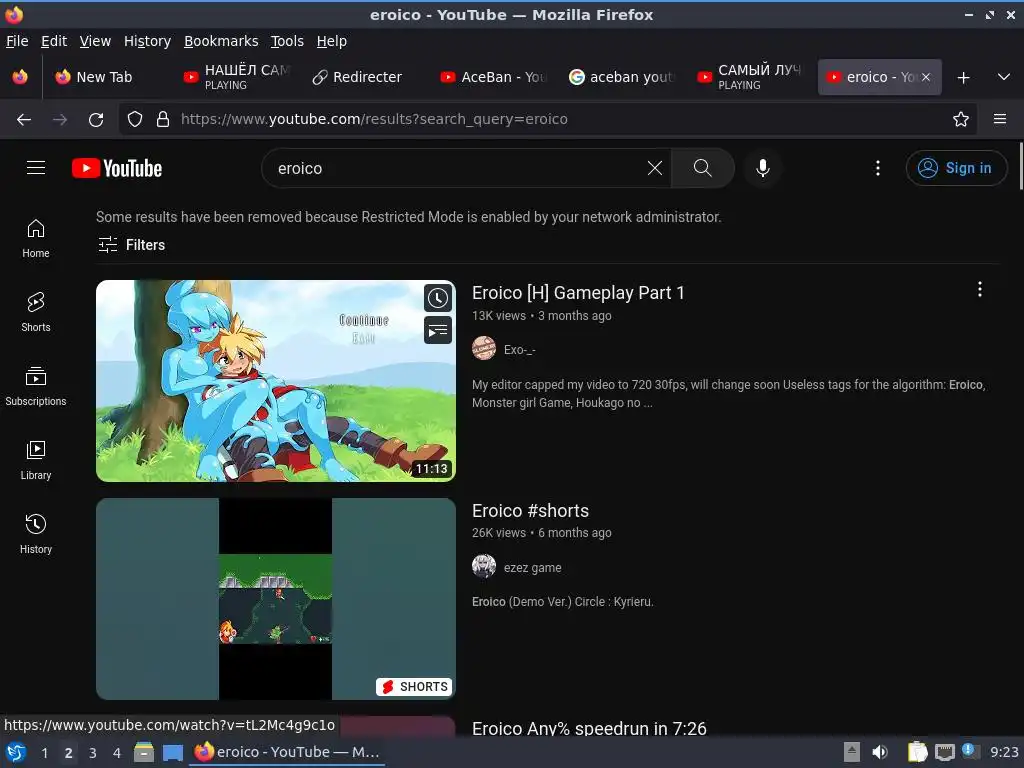Open the View menu
1024x768 pixels.
(95, 41)
